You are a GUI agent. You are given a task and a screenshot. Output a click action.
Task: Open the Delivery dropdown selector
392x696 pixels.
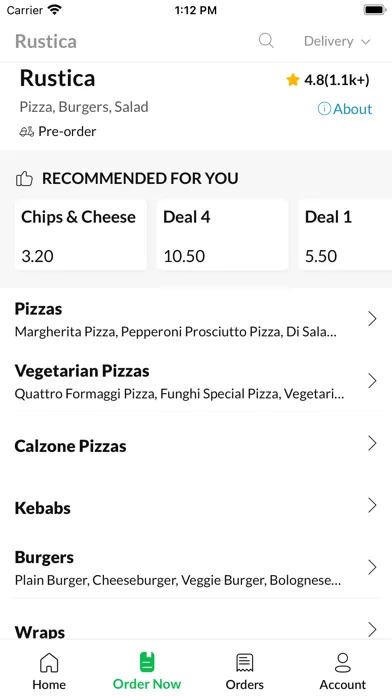(337, 41)
